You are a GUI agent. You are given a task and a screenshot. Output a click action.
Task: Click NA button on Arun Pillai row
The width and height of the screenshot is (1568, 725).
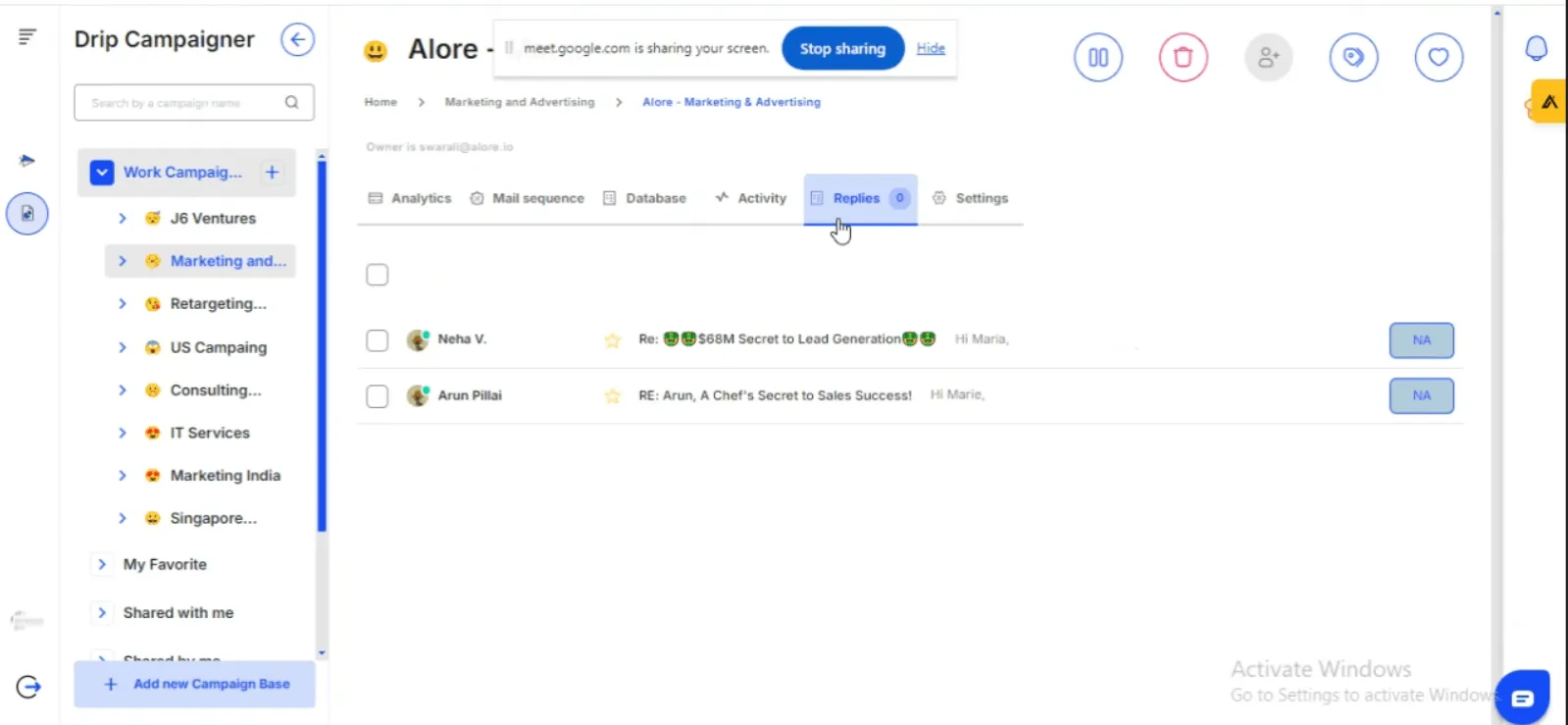(1421, 395)
